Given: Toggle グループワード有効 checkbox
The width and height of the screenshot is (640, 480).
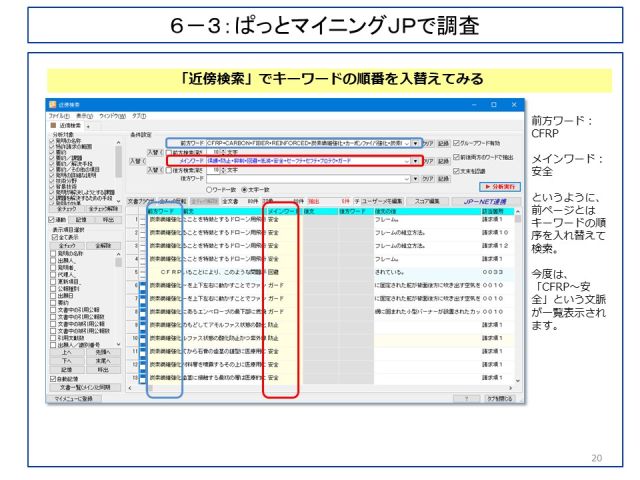Looking at the screenshot, I should (x=456, y=143).
